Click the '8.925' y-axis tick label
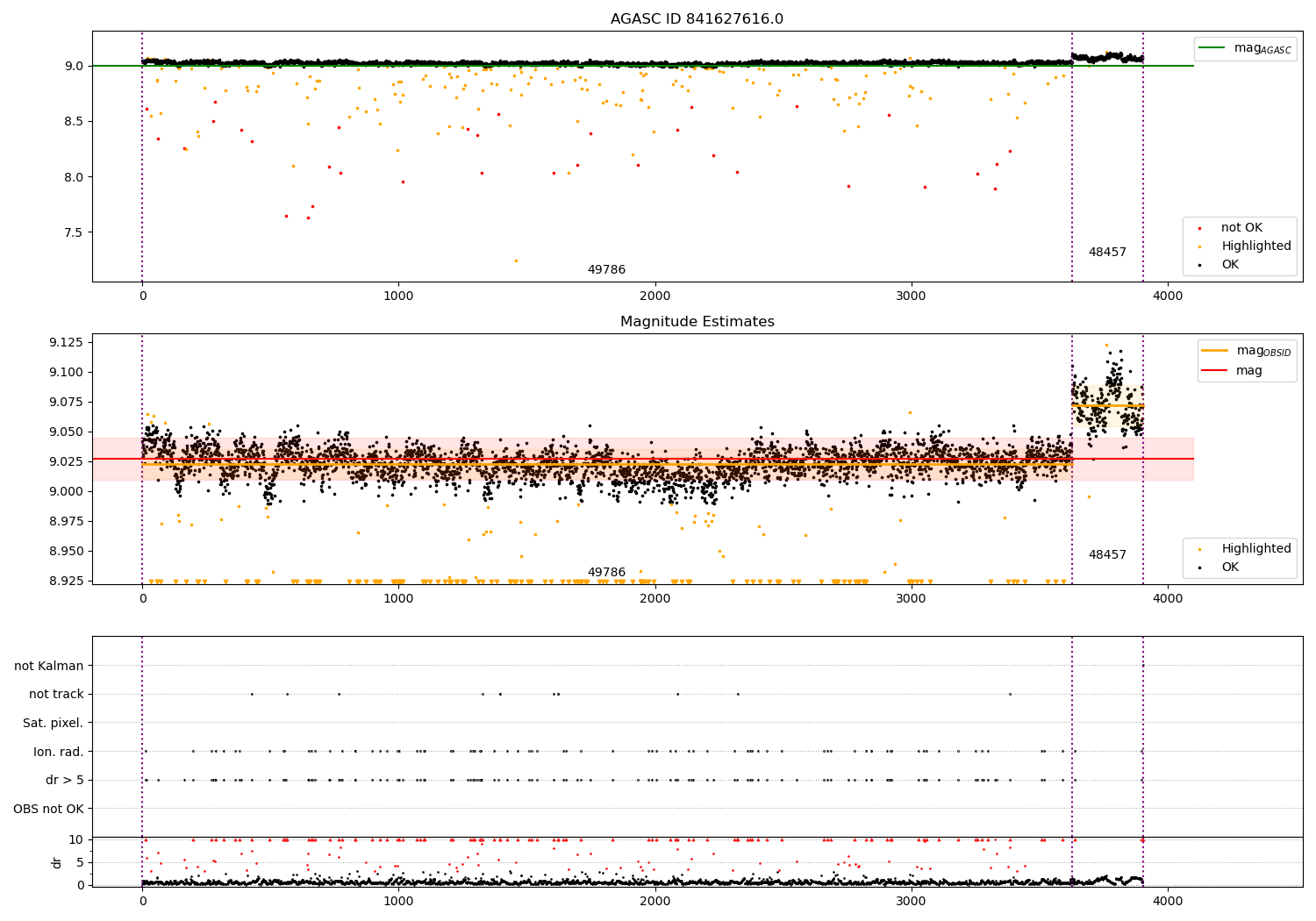 67,581
